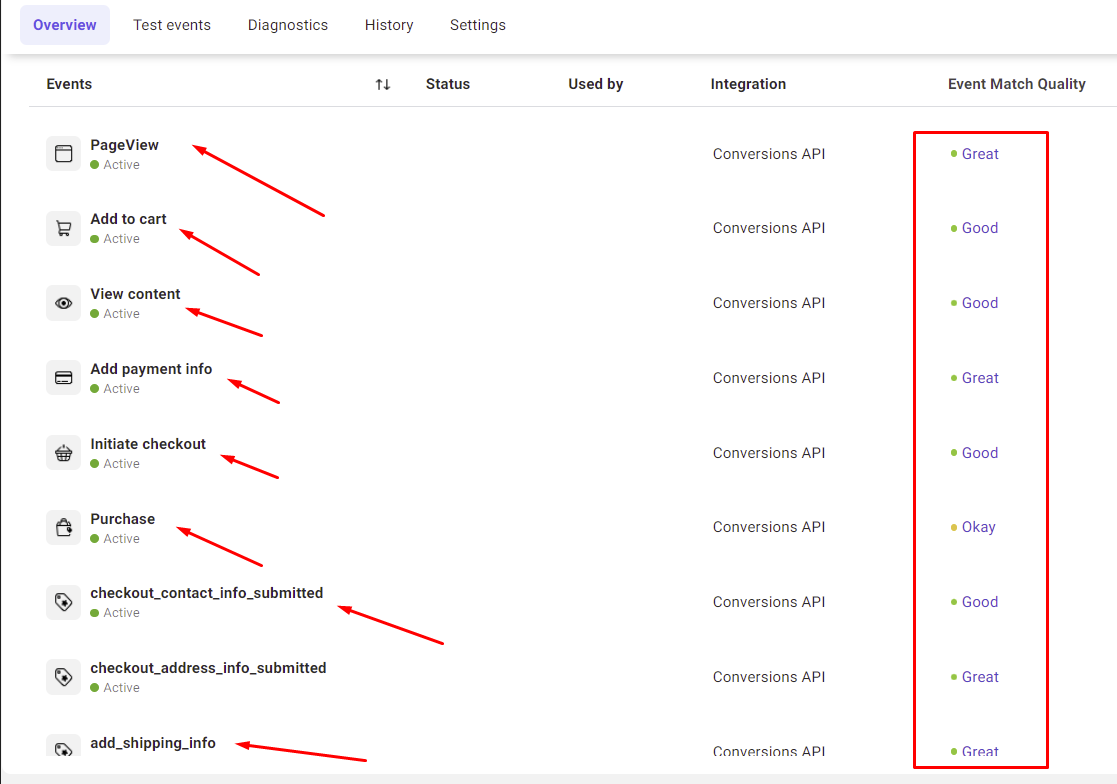Image resolution: width=1117 pixels, height=784 pixels.
Task: Select the Add payment info event name
Action: click(151, 369)
